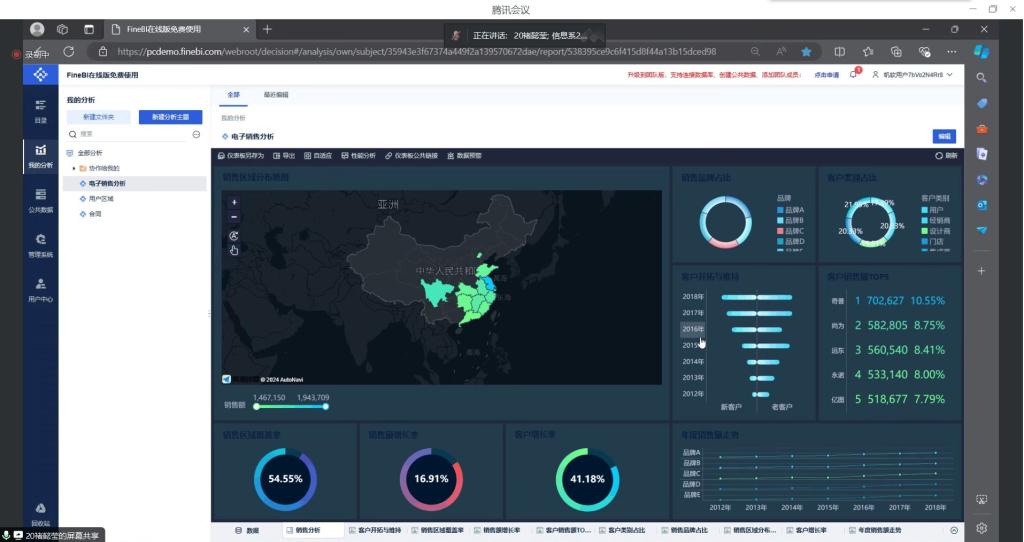Click the right handle of 销售额 slider
Screen dimensions: 1024x542
click(x=326, y=406)
